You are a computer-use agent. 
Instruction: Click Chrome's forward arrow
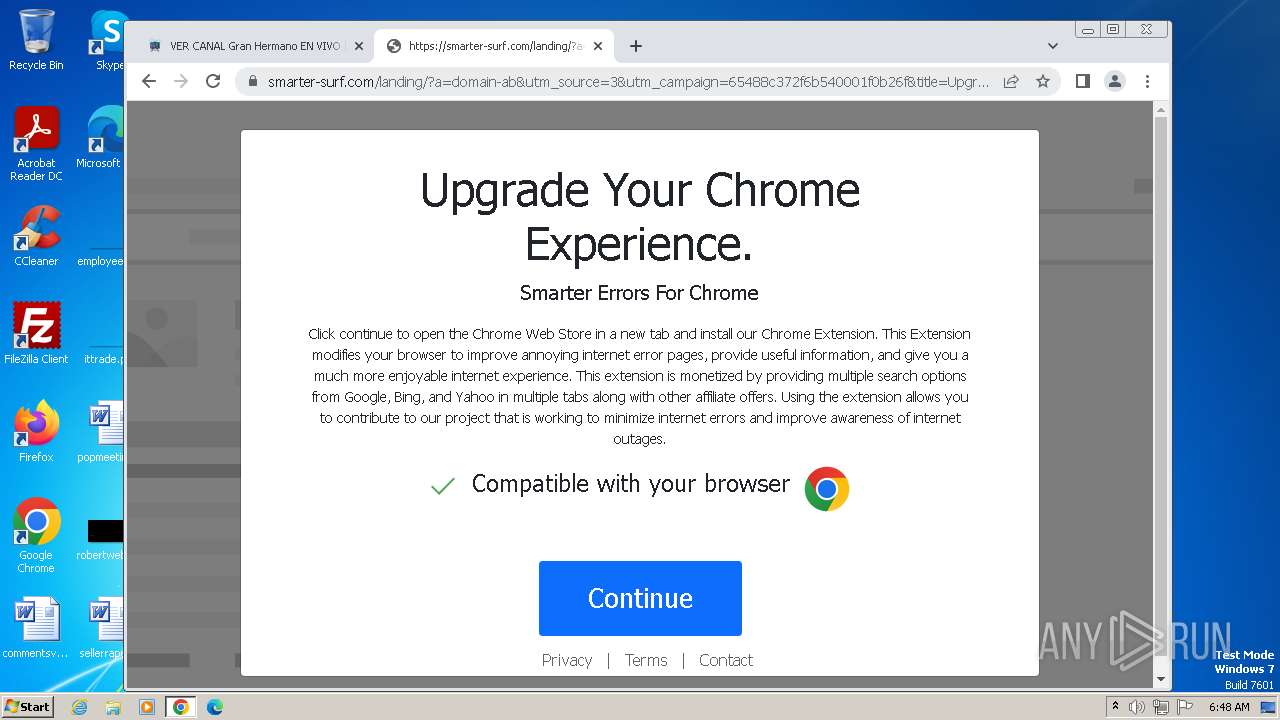tap(181, 81)
